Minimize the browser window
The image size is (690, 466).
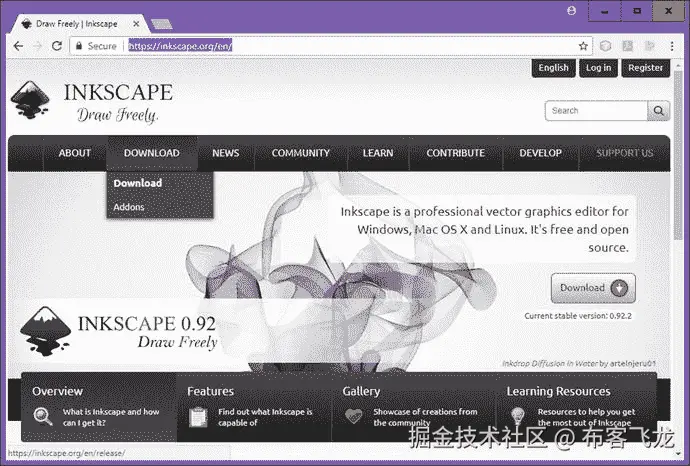coord(605,11)
